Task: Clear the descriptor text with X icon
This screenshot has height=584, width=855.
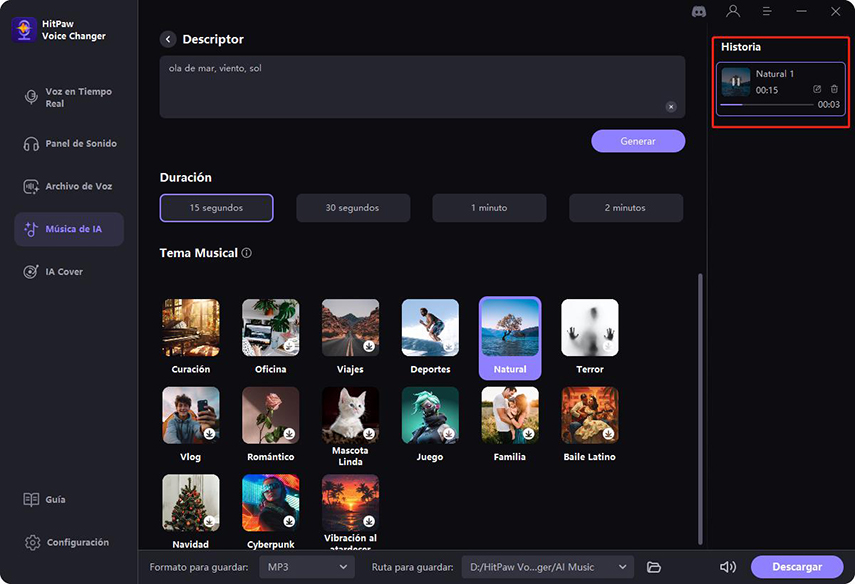Action: [671, 107]
